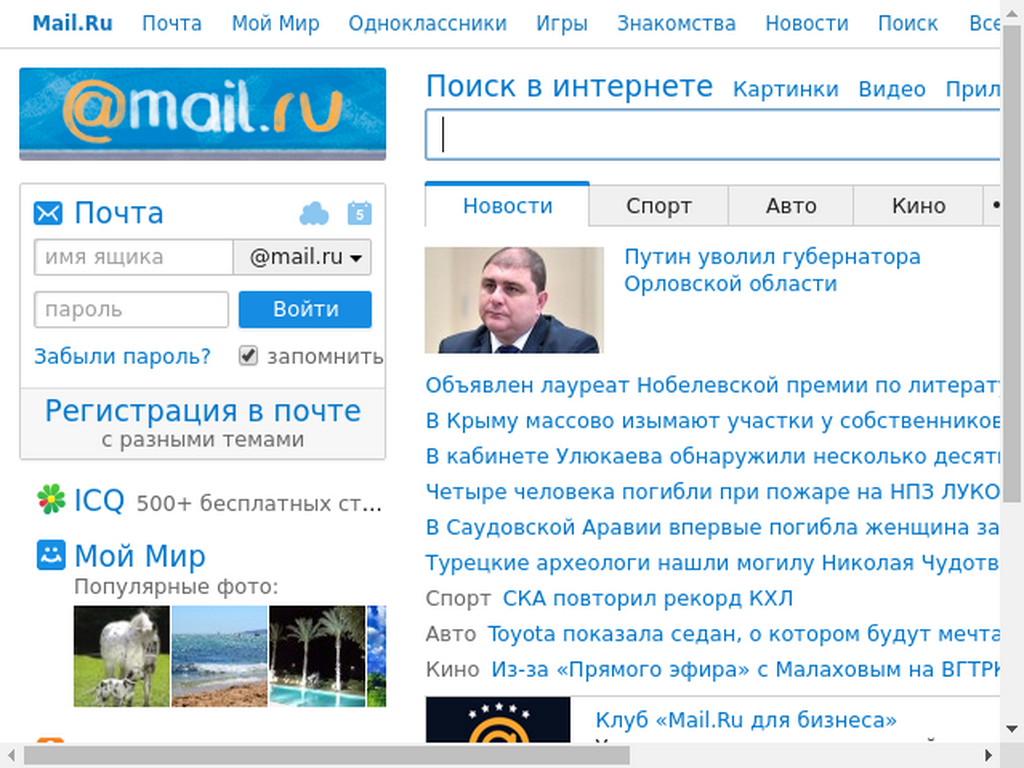Image resolution: width=1024 pixels, height=768 pixels.
Task: Switch to the Новости tab
Action: [x=507, y=205]
